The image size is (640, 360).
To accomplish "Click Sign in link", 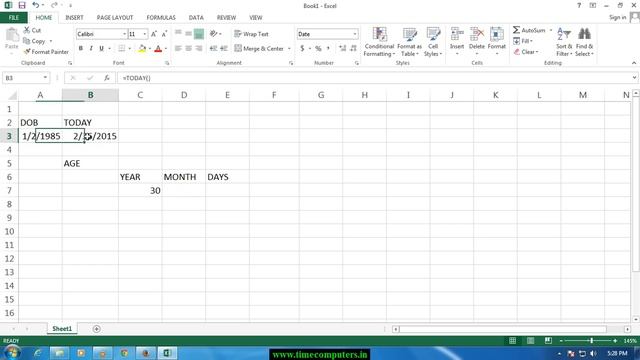I will click(618, 17).
